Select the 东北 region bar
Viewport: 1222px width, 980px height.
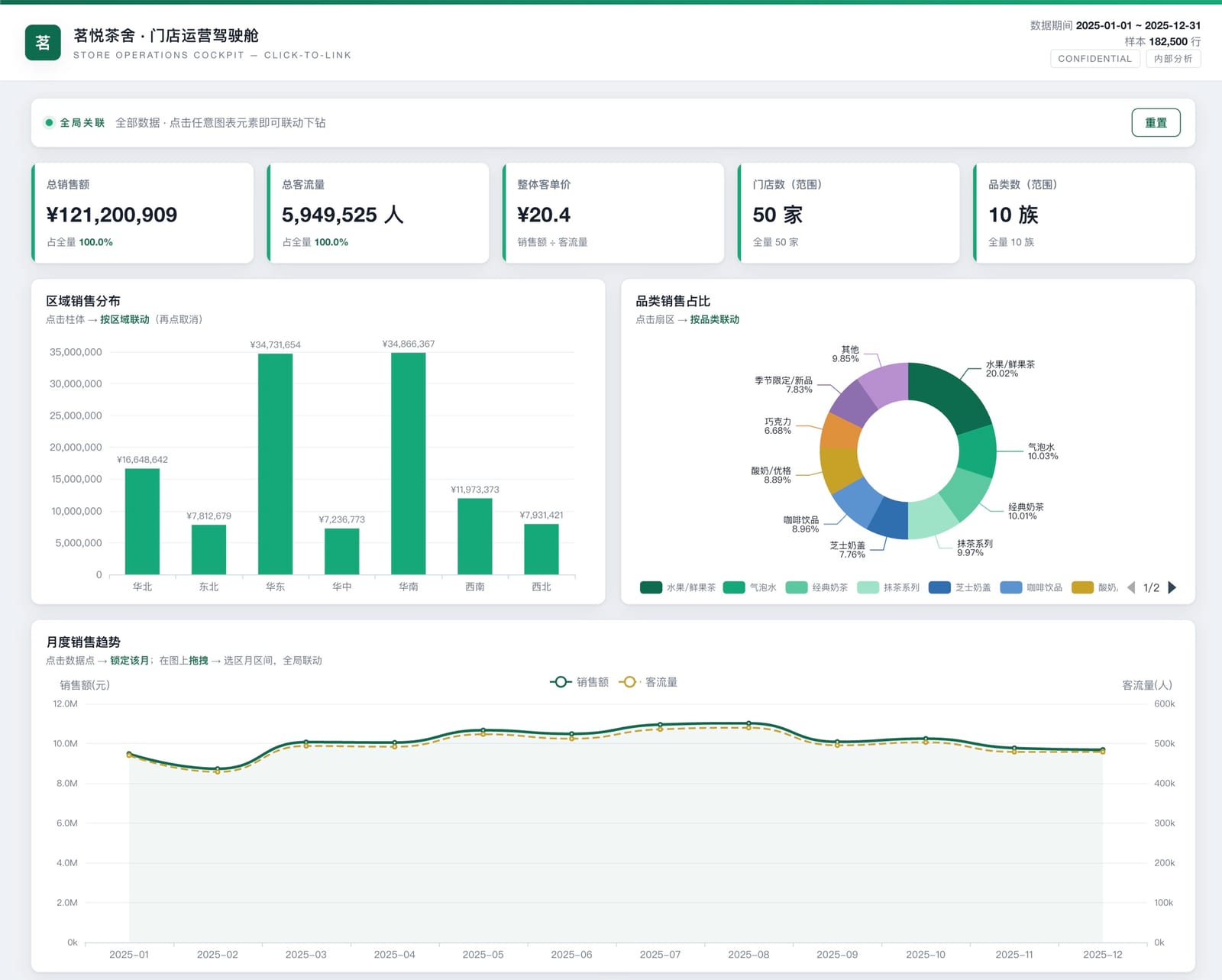tap(209, 549)
